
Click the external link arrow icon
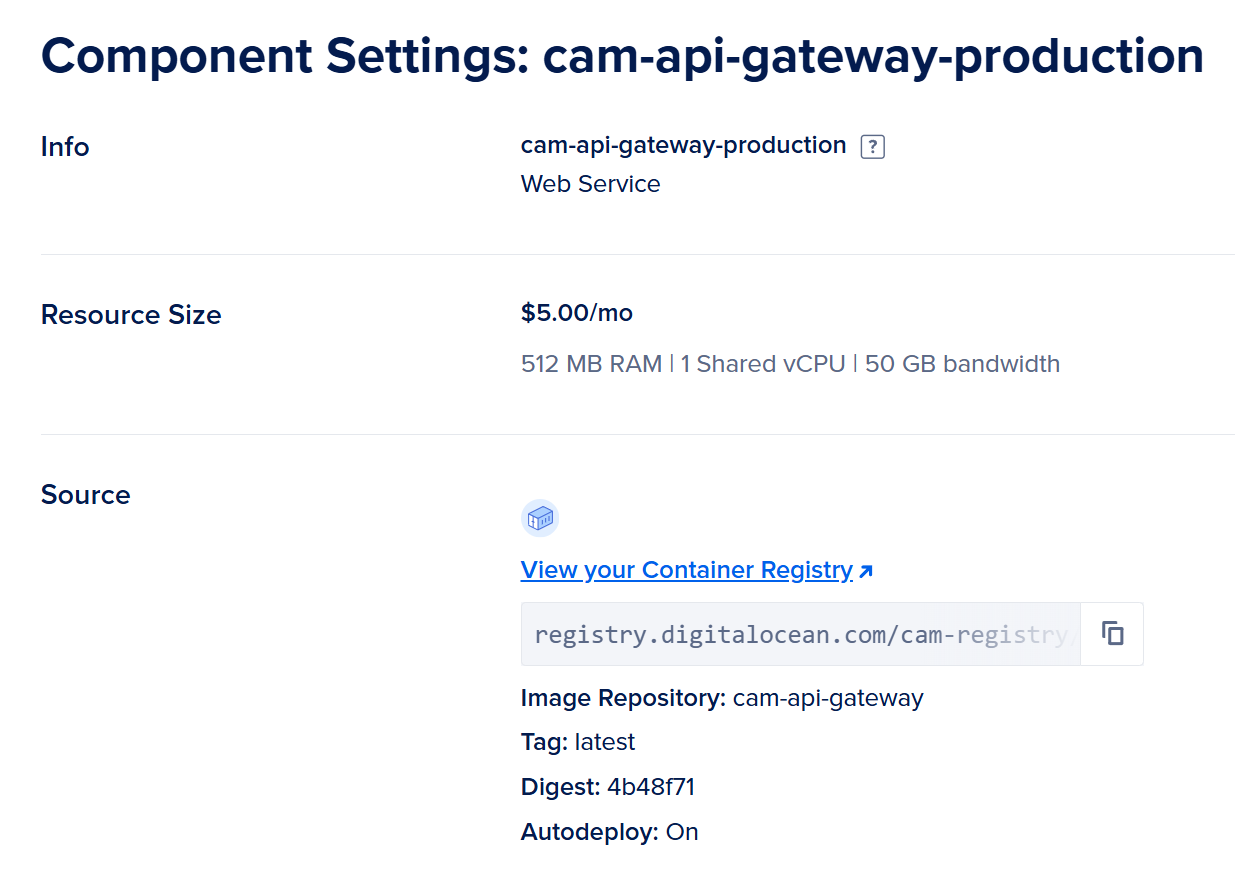coord(866,571)
